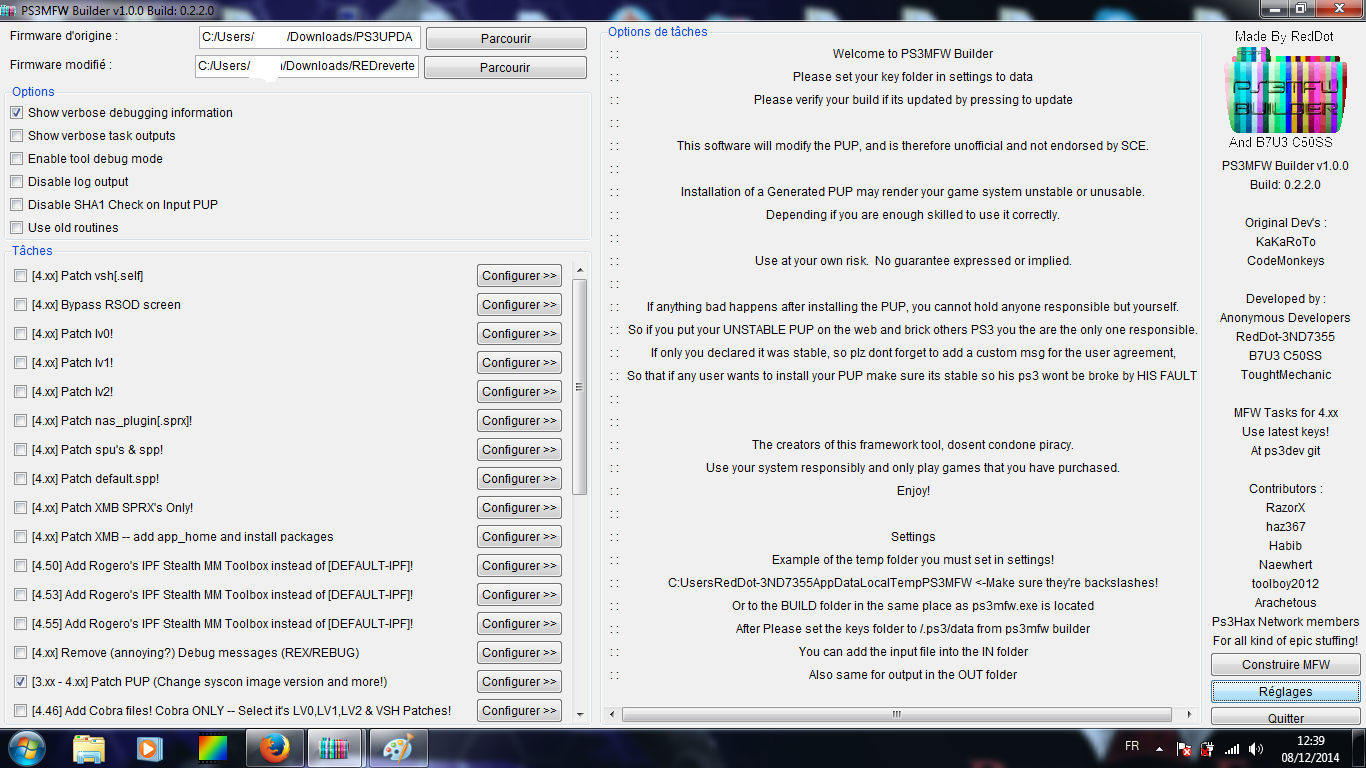Select the [4.xx] Patch vsh[.self] task
Image resolution: width=1366 pixels, height=768 pixels.
[21, 276]
